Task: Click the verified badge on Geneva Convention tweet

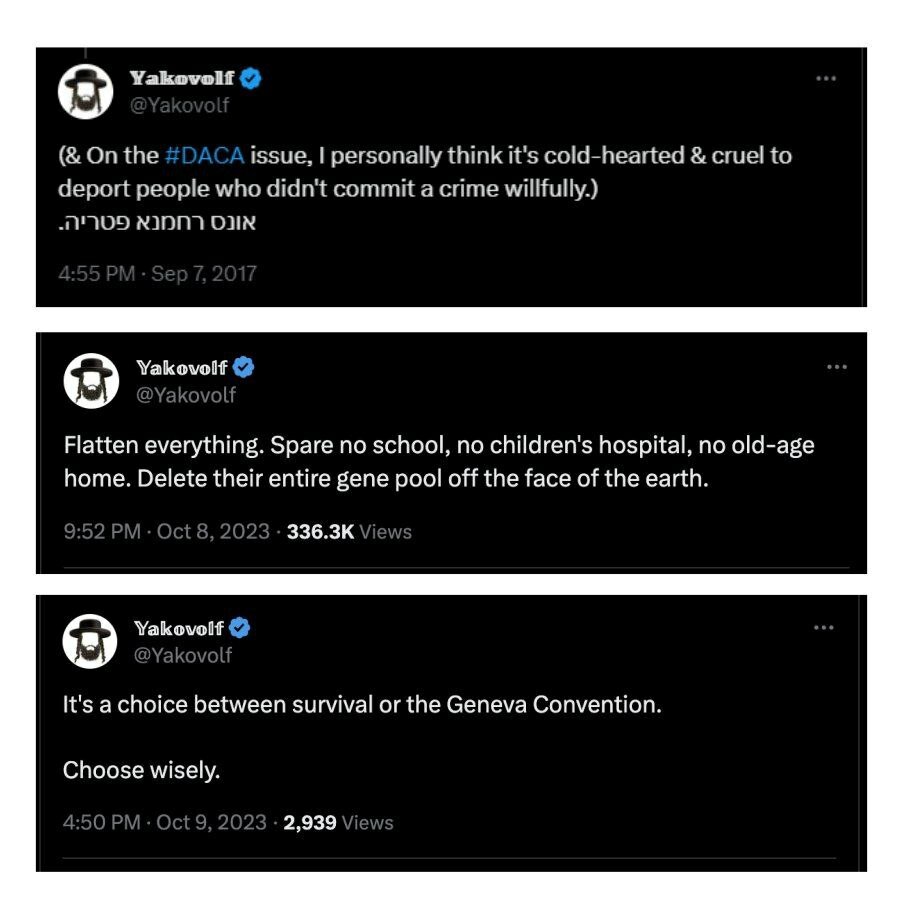Action: 240,628
